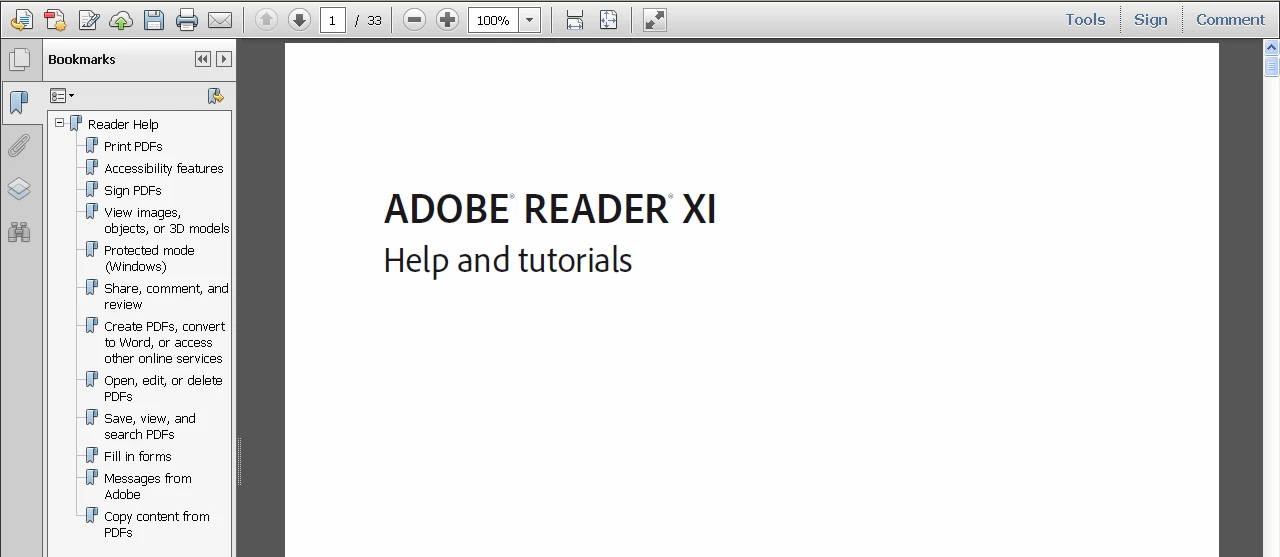Open the Sign pane
The height and width of the screenshot is (557, 1280).
pos(1151,19)
